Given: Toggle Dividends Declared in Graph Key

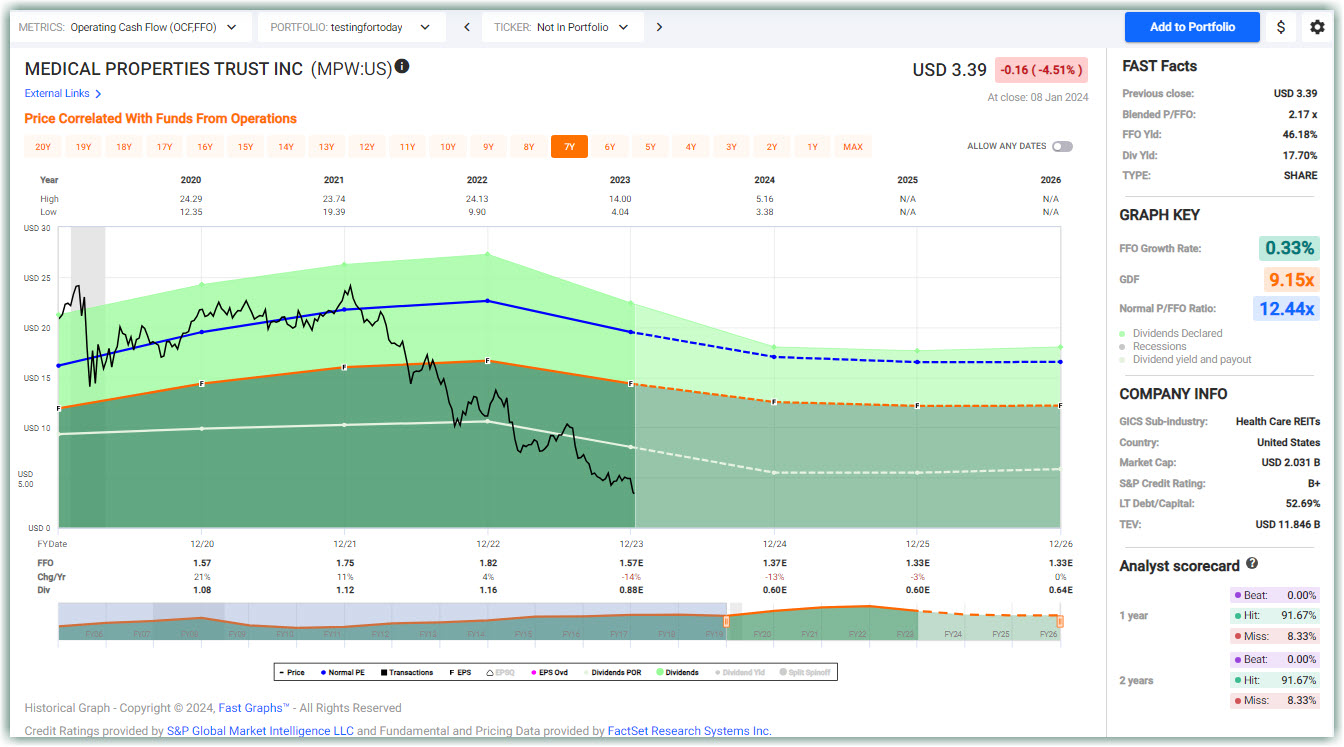Looking at the screenshot, I should [x=1170, y=334].
